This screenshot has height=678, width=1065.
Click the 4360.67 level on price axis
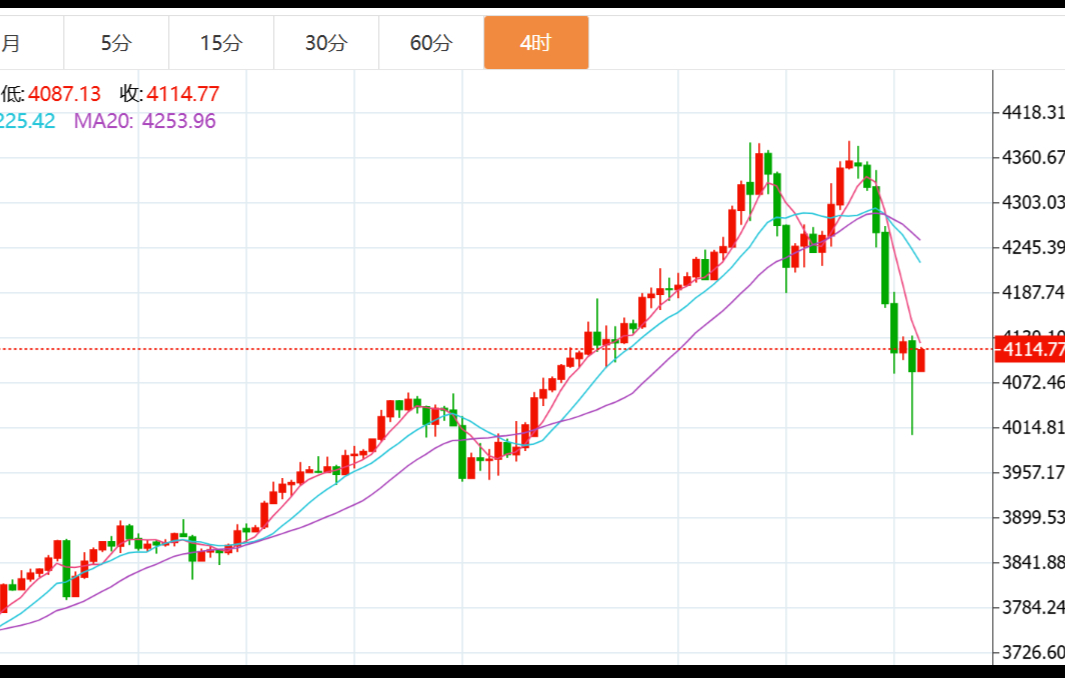point(1032,158)
